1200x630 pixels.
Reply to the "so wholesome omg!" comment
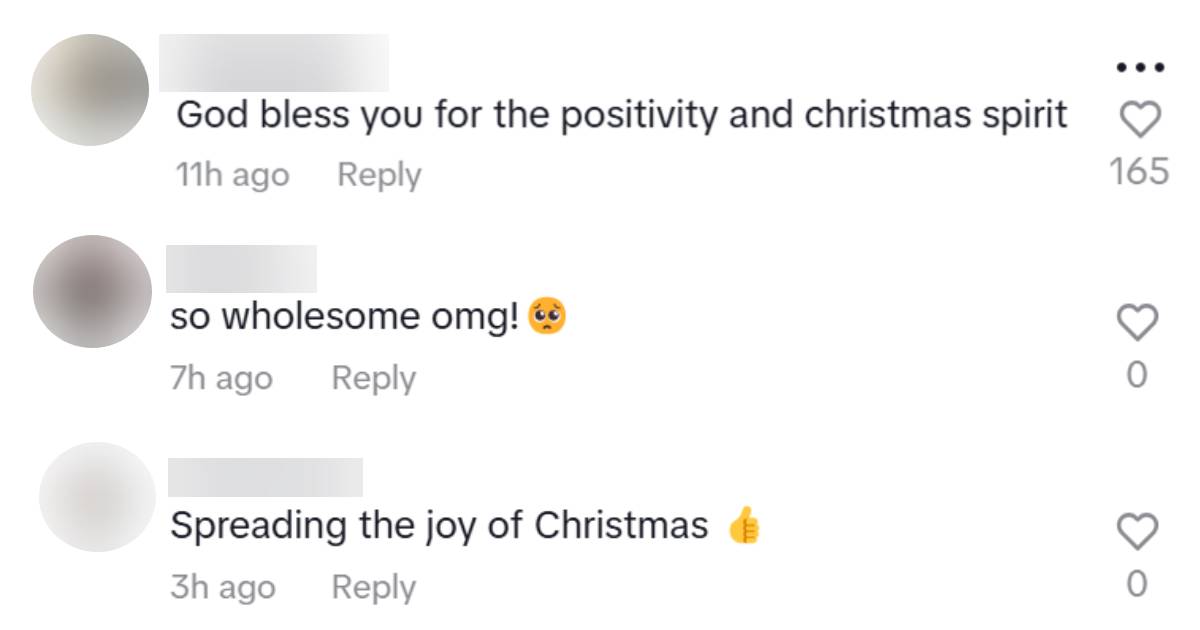click(x=373, y=379)
